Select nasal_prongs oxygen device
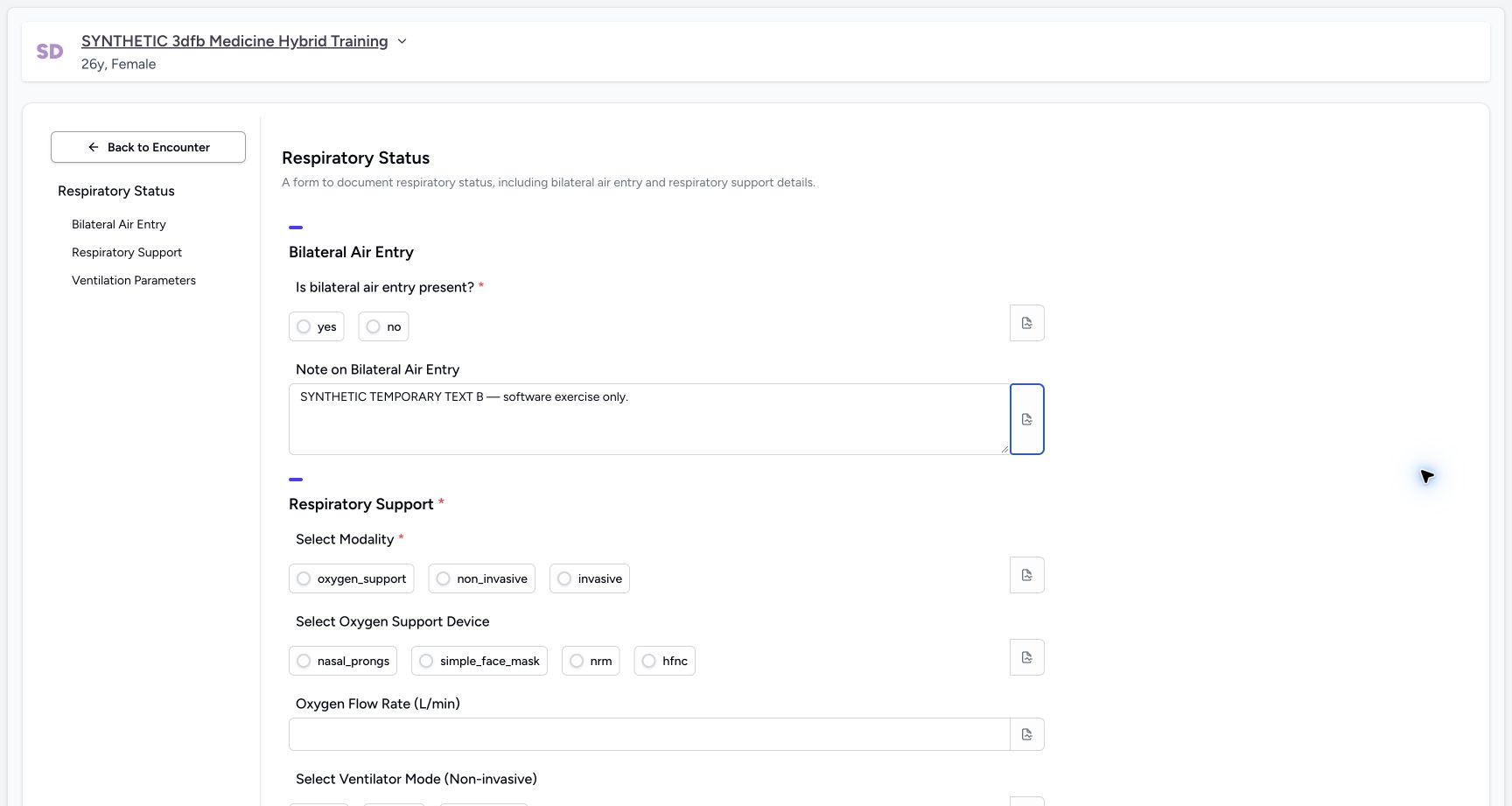Image resolution: width=1512 pixels, height=806 pixels. [x=343, y=661]
